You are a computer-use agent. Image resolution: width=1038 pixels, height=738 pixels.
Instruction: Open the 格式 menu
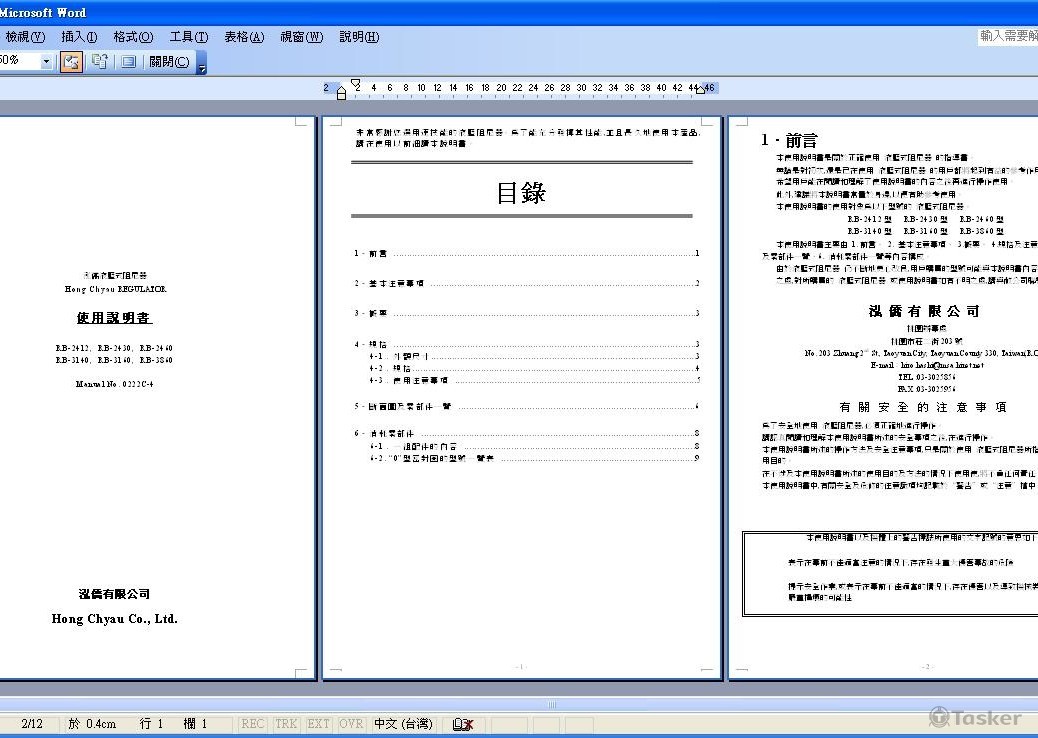pyautogui.click(x=131, y=37)
